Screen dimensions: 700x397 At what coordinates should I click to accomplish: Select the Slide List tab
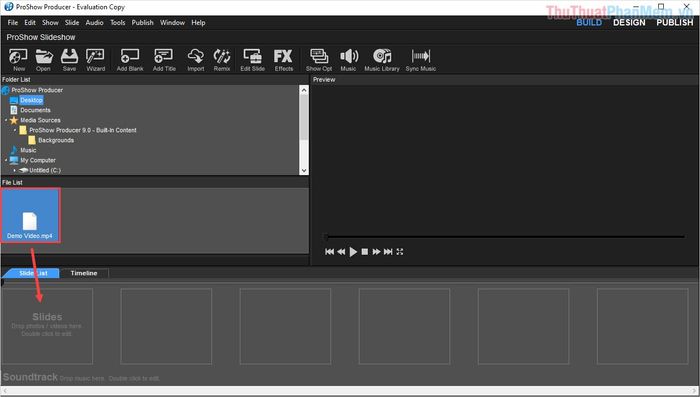tap(33, 273)
